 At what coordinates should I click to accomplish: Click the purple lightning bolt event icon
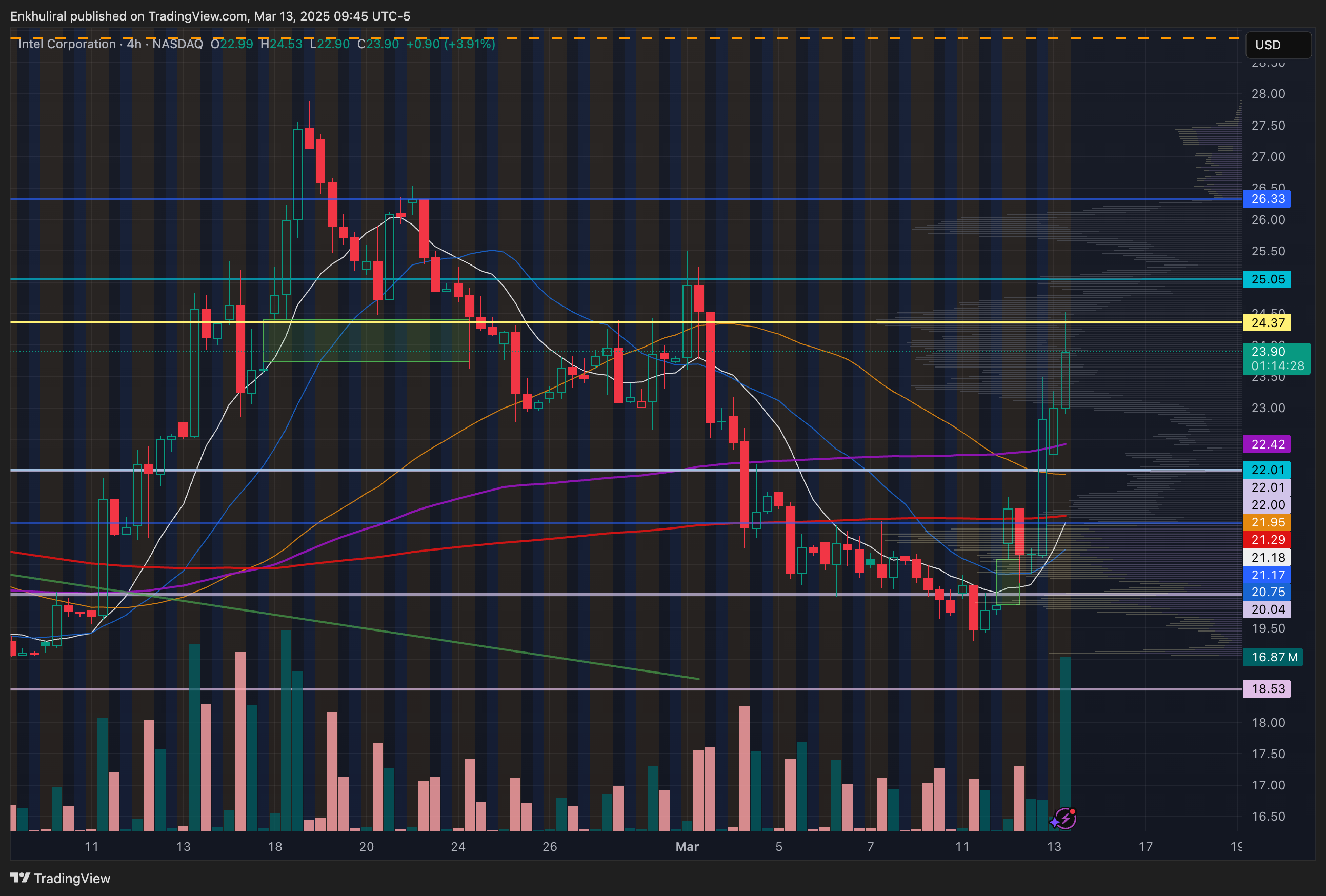1066,819
